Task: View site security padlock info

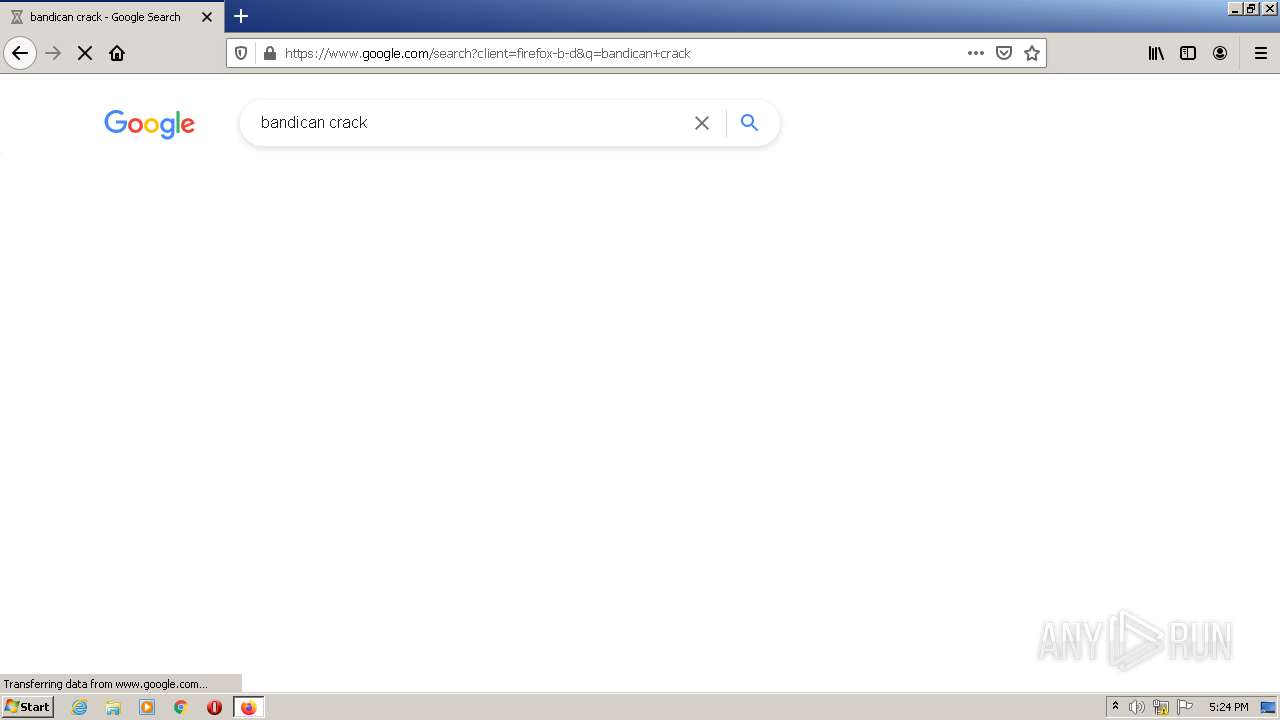Action: coord(269,53)
